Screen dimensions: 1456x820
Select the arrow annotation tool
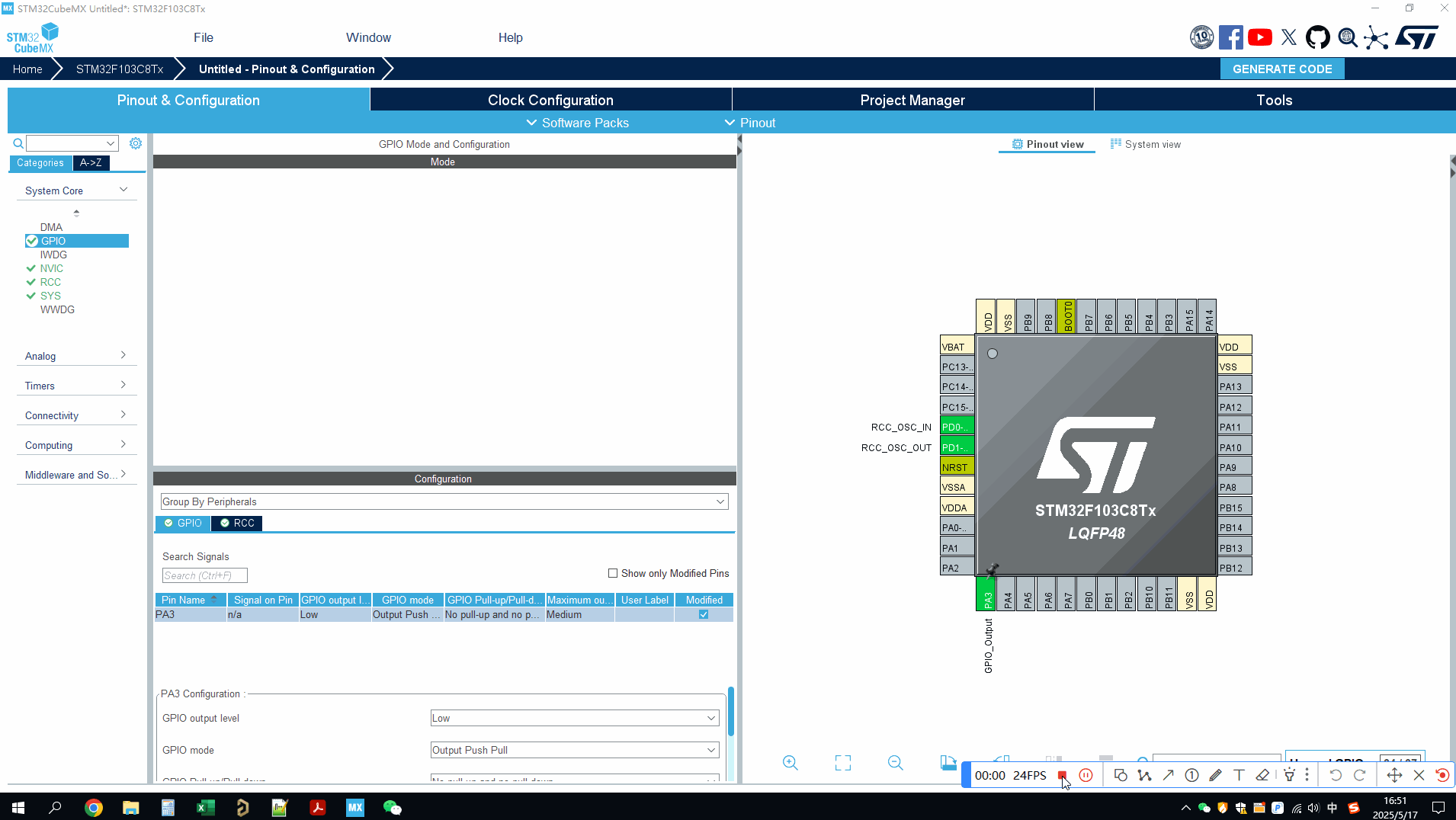click(x=1168, y=775)
